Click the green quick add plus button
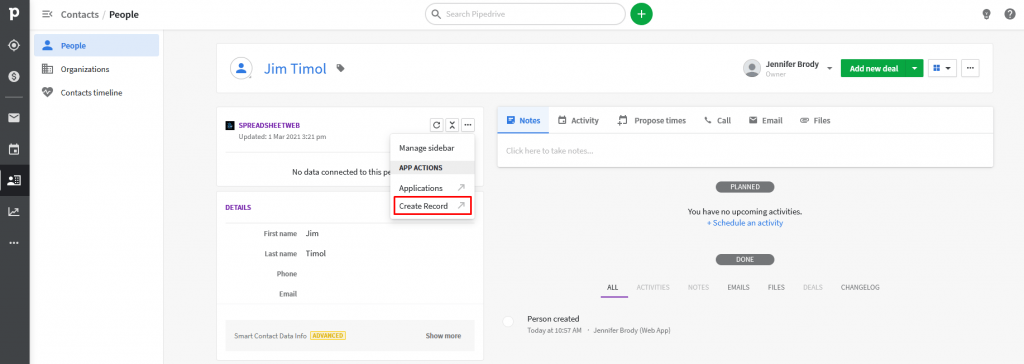1024x364 pixels. [641, 14]
